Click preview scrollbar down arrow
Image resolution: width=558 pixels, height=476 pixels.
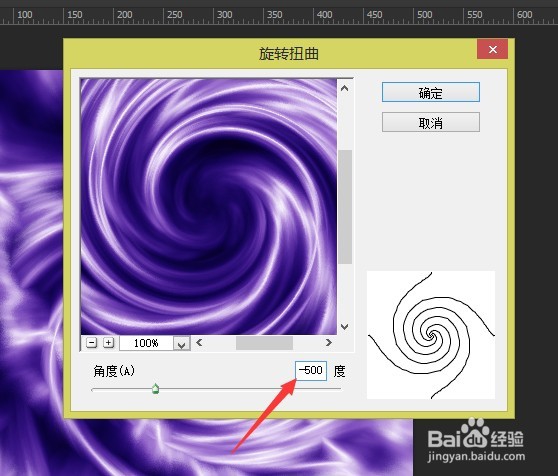point(344,327)
